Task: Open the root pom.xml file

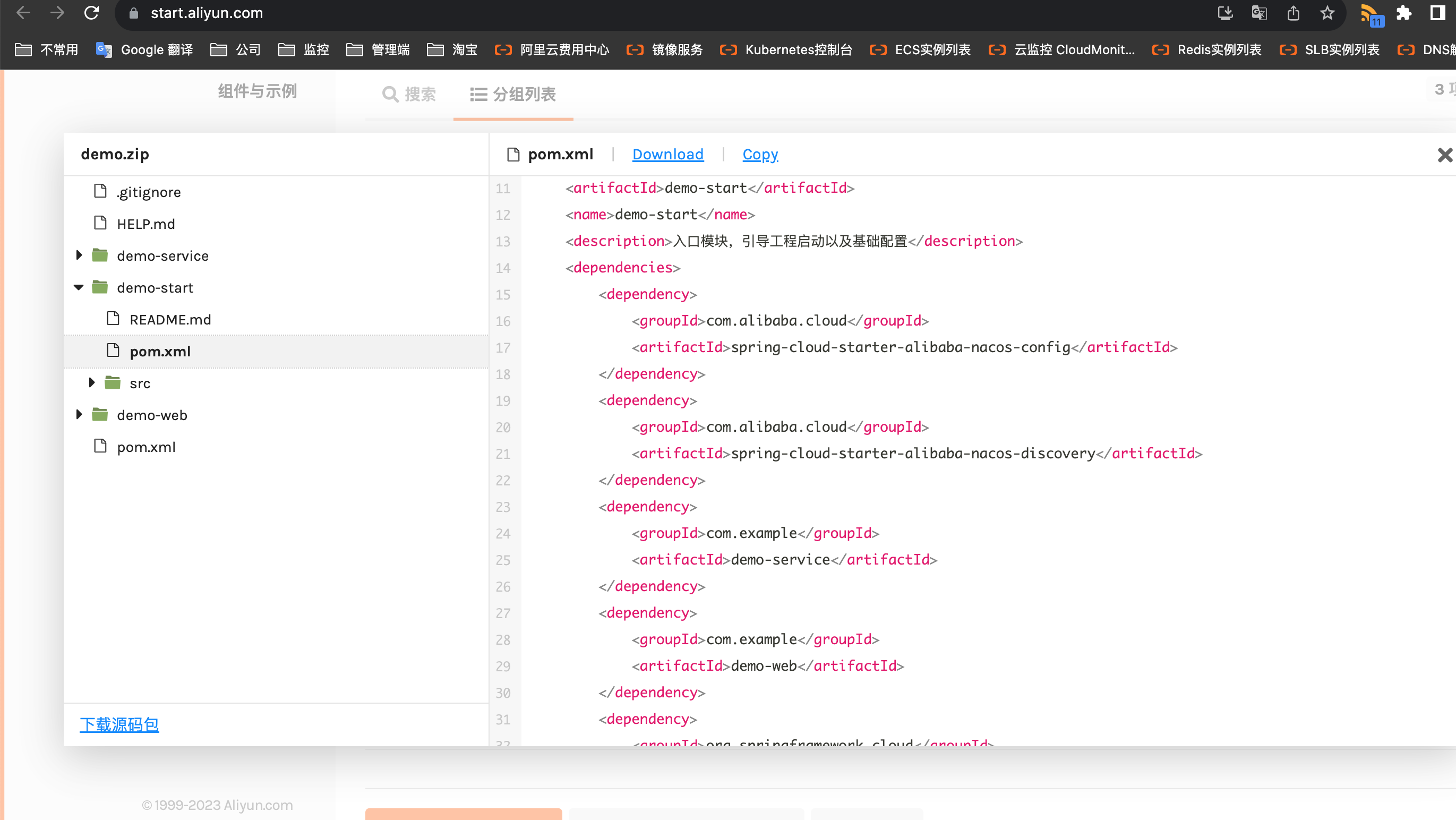Action: [146, 447]
